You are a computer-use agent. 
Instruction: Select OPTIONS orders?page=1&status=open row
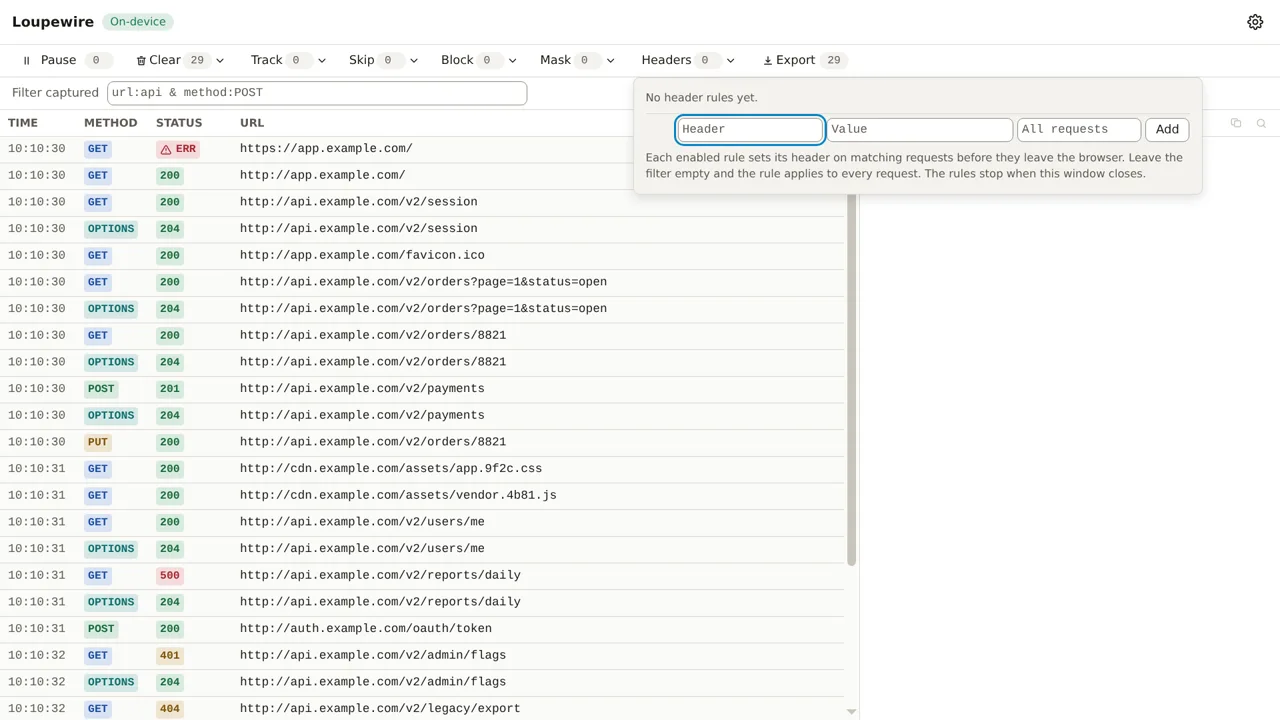422,309
